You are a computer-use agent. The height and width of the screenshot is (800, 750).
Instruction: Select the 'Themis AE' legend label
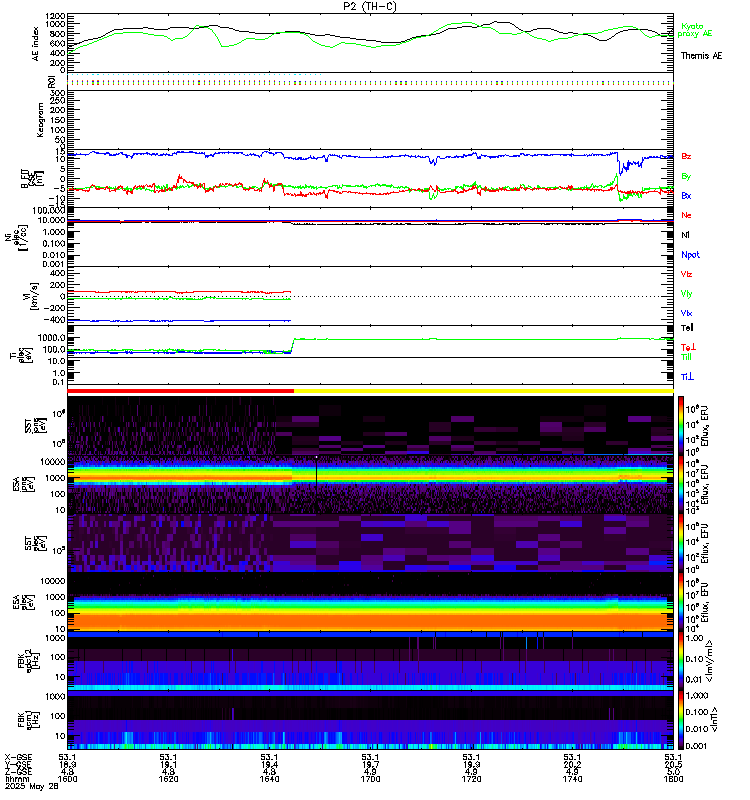[x=702, y=56]
